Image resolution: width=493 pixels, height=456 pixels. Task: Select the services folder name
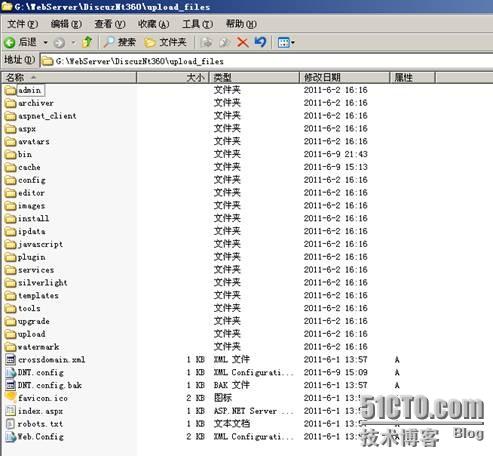(36, 270)
